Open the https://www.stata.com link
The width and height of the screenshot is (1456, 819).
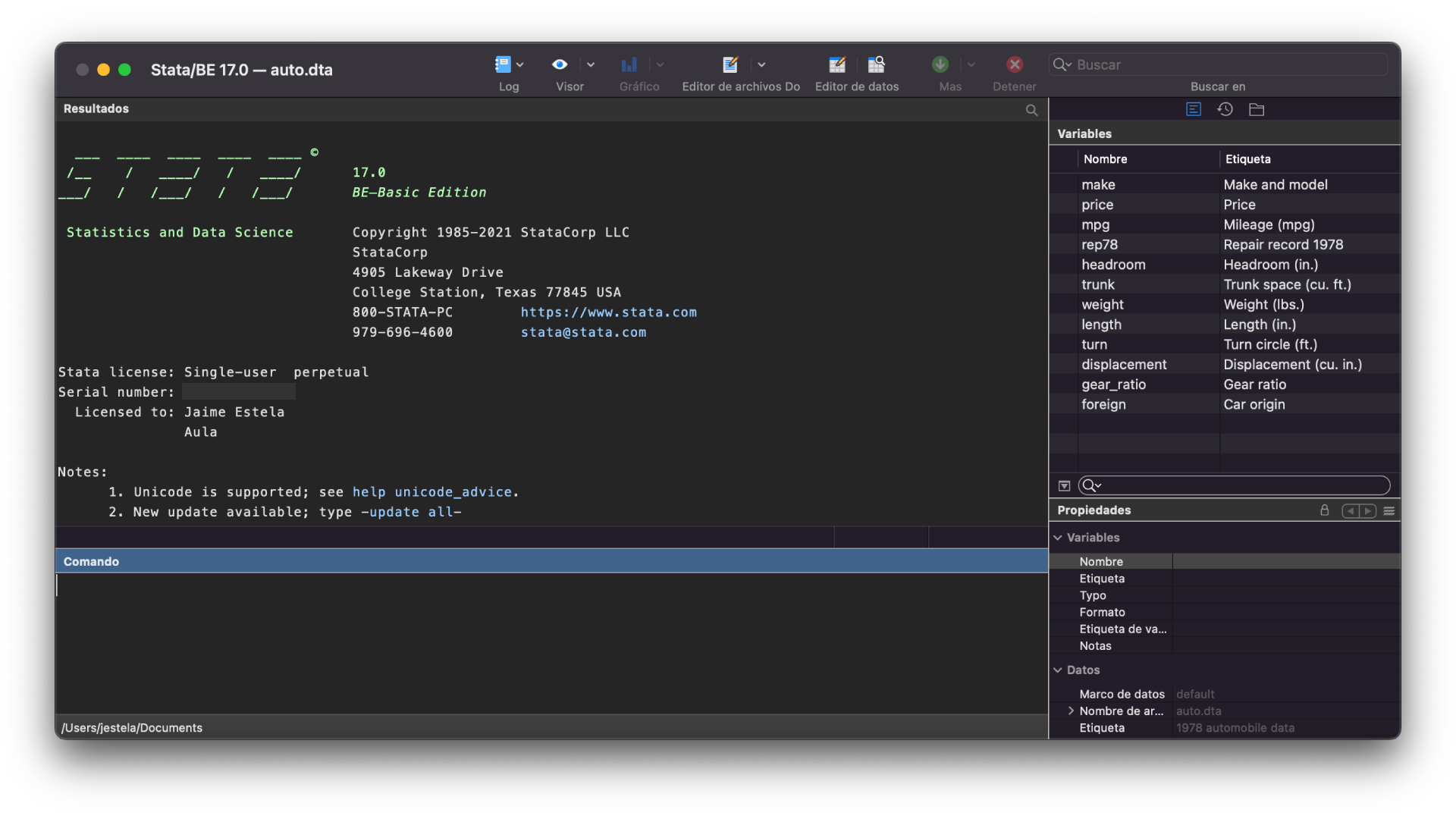[x=608, y=312]
